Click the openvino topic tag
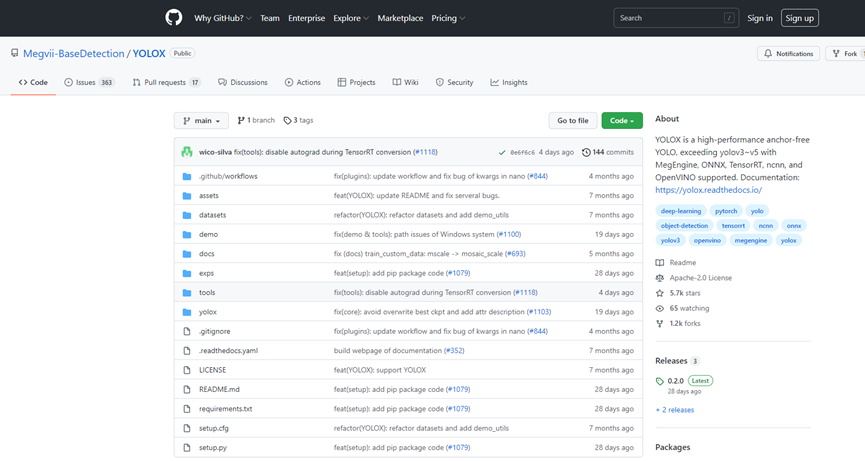Viewport: 865px width, 461px height. (x=707, y=240)
